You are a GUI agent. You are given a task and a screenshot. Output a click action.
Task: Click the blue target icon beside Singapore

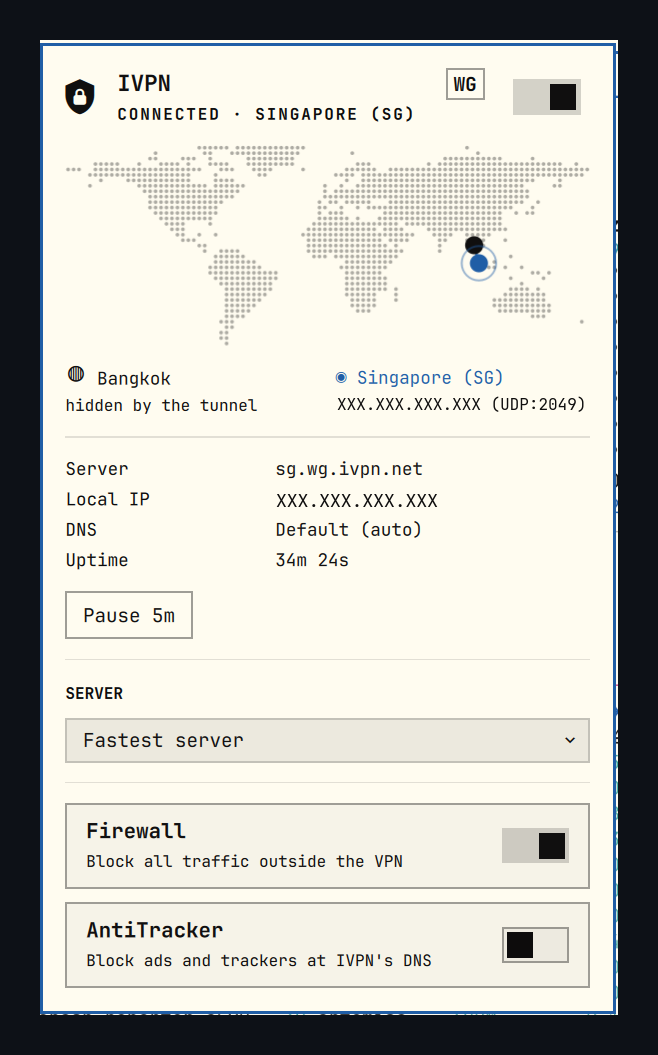point(341,377)
